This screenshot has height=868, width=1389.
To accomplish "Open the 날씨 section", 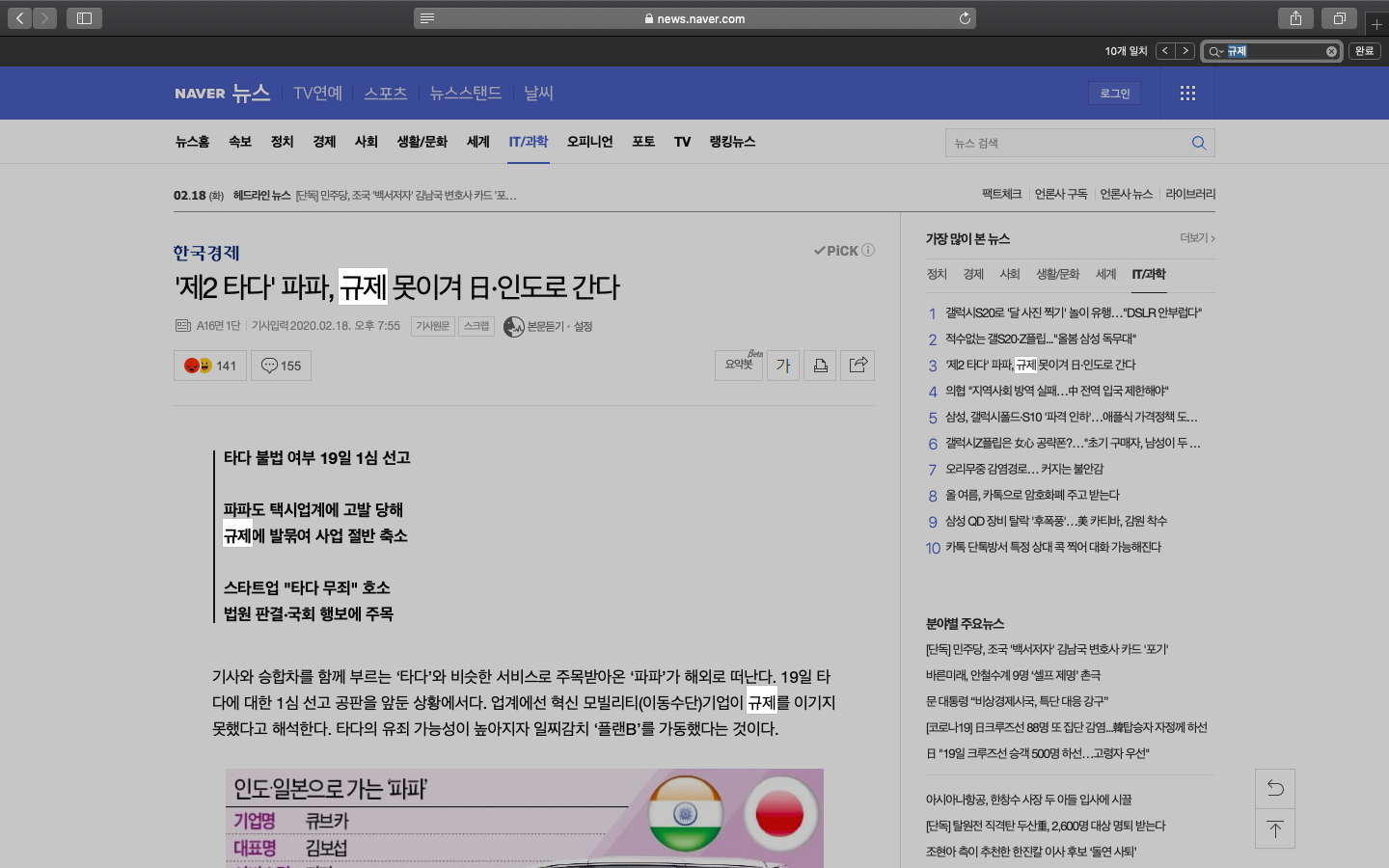I will pos(538,93).
